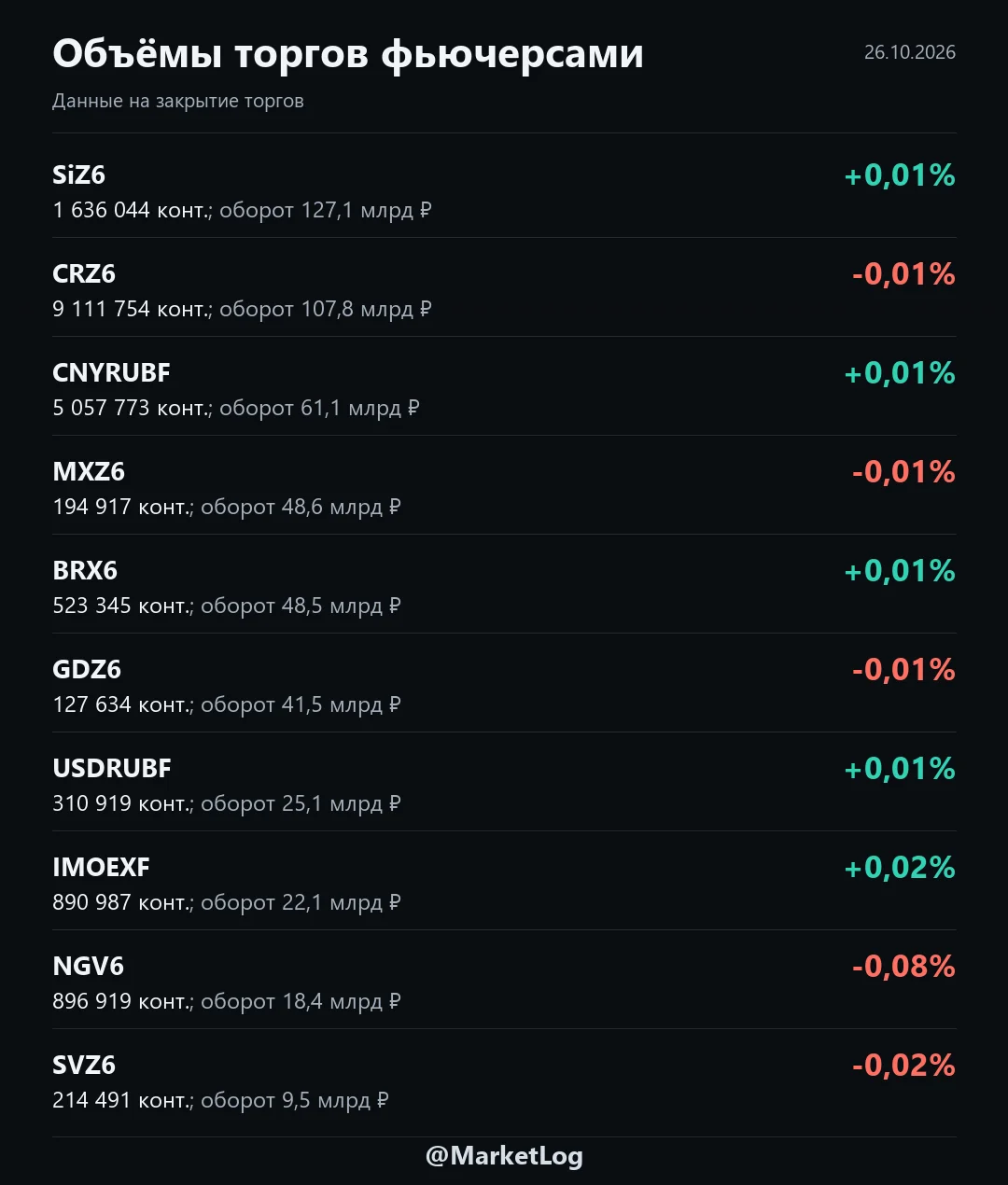Open the CNYRUBF ticker entry

[x=112, y=373]
